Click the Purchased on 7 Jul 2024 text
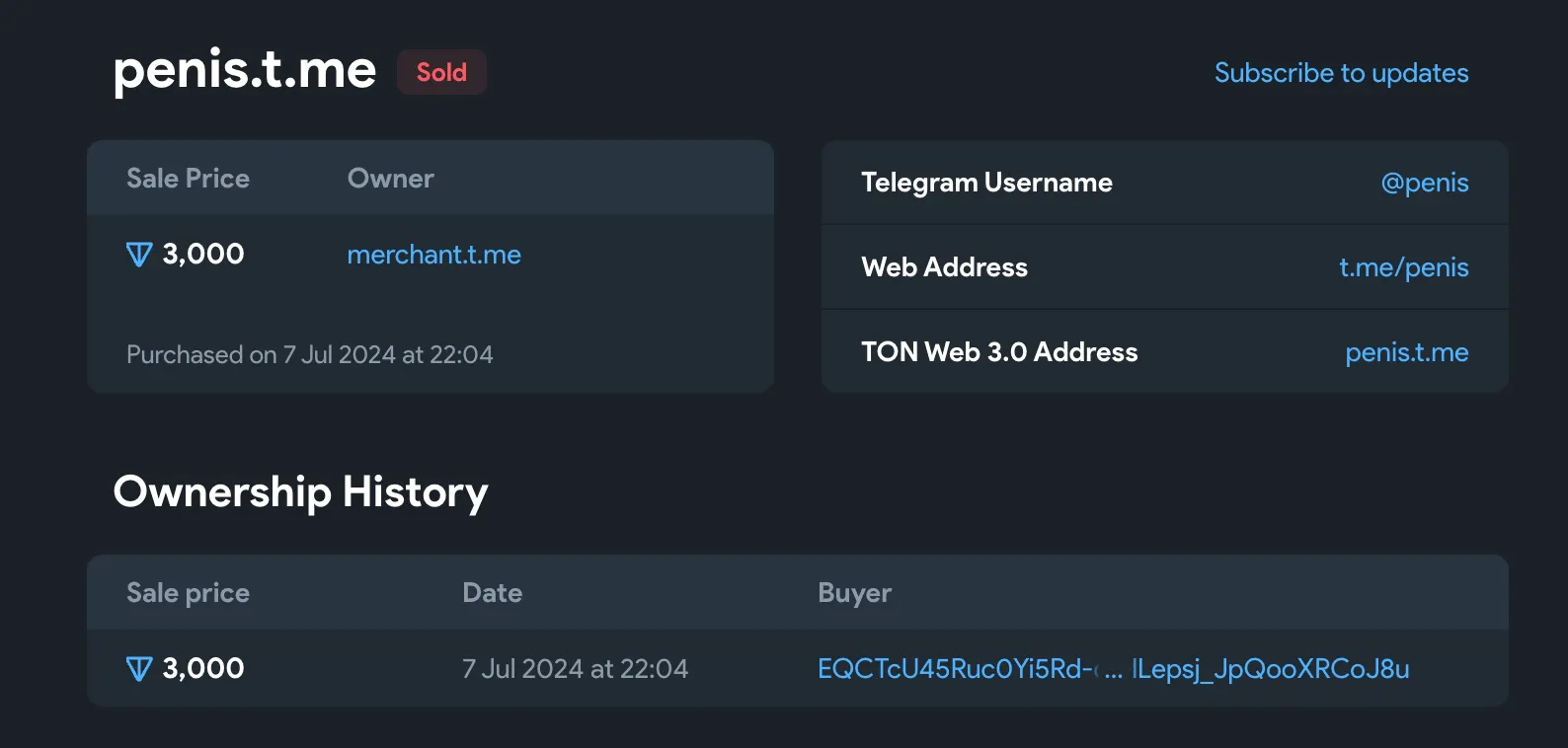 [309, 355]
